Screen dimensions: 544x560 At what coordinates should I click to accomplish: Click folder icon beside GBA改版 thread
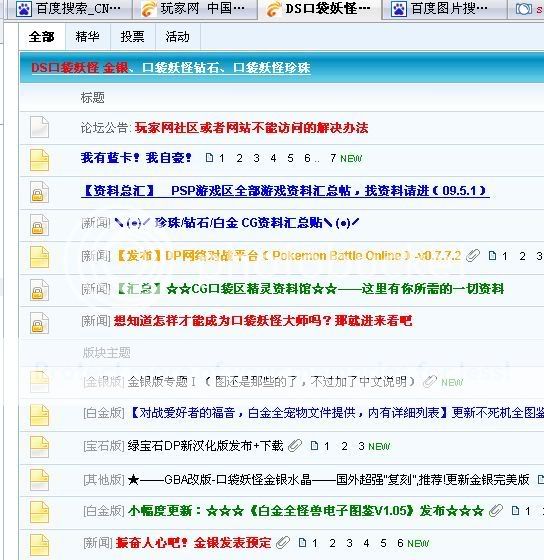click(39, 480)
